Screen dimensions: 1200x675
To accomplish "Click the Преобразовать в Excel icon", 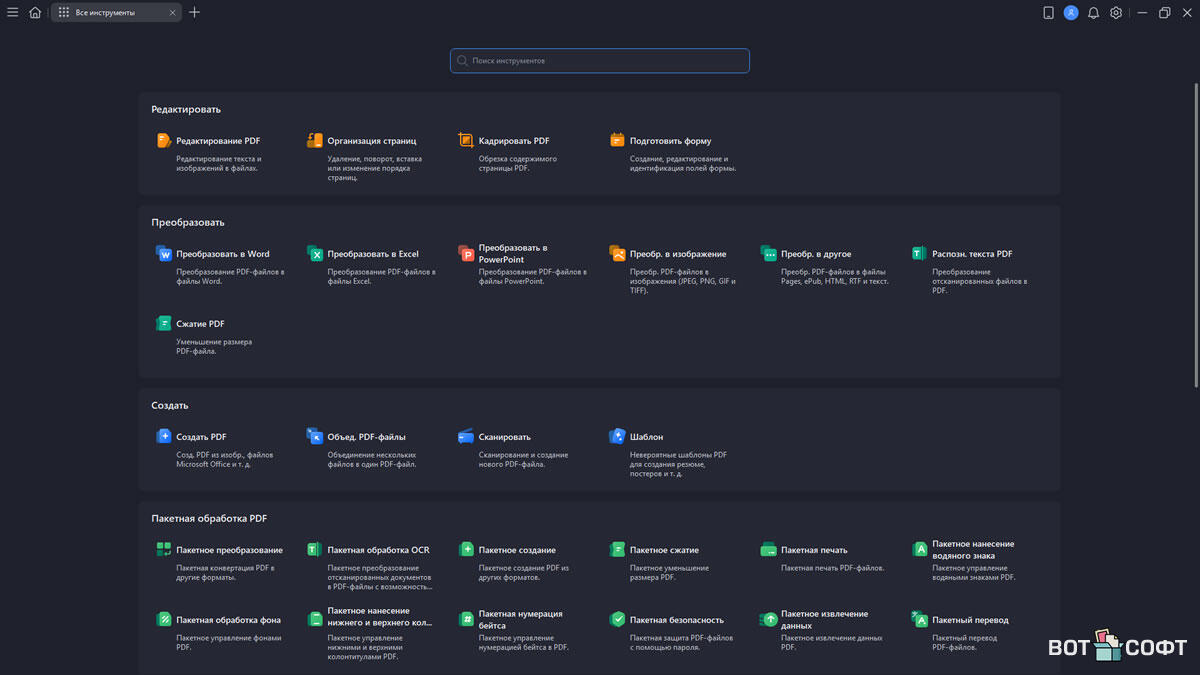I will coord(315,254).
